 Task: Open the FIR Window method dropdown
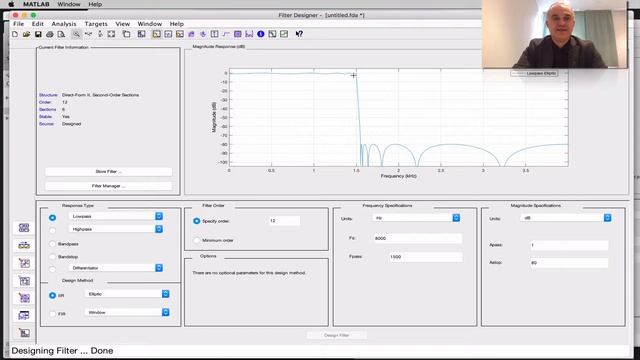pyautogui.click(x=127, y=312)
